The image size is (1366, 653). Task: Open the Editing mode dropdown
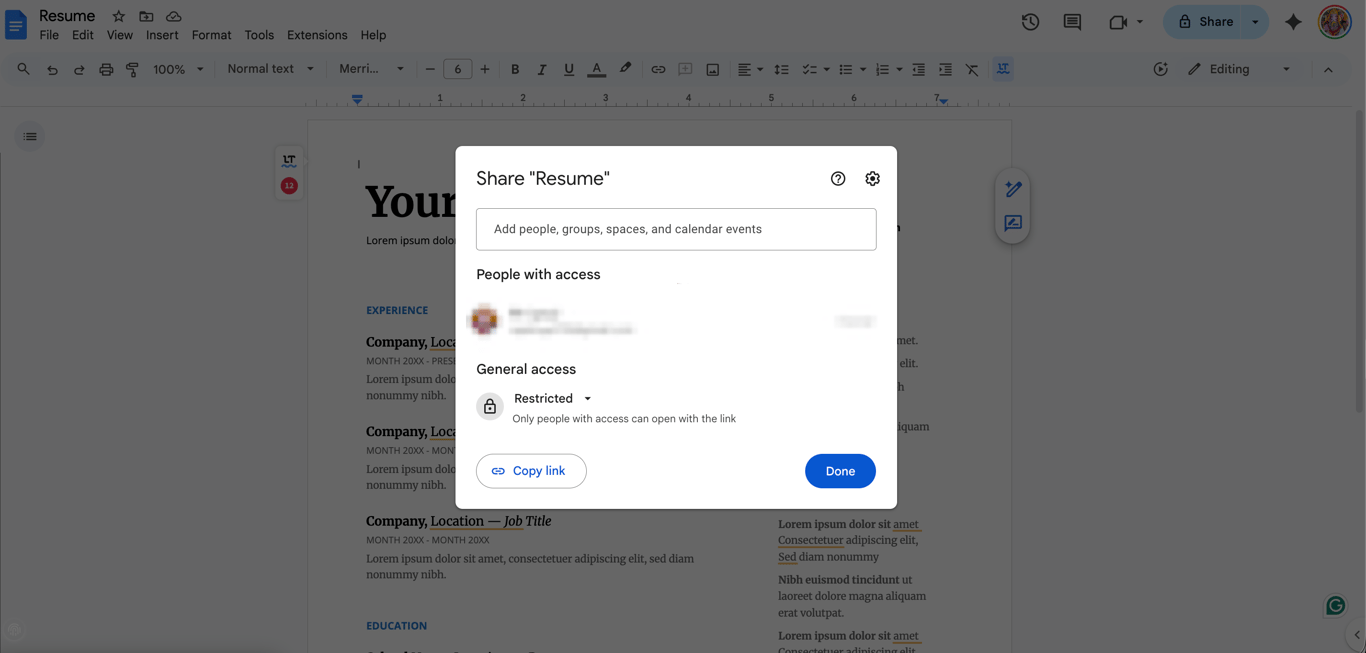click(1239, 69)
